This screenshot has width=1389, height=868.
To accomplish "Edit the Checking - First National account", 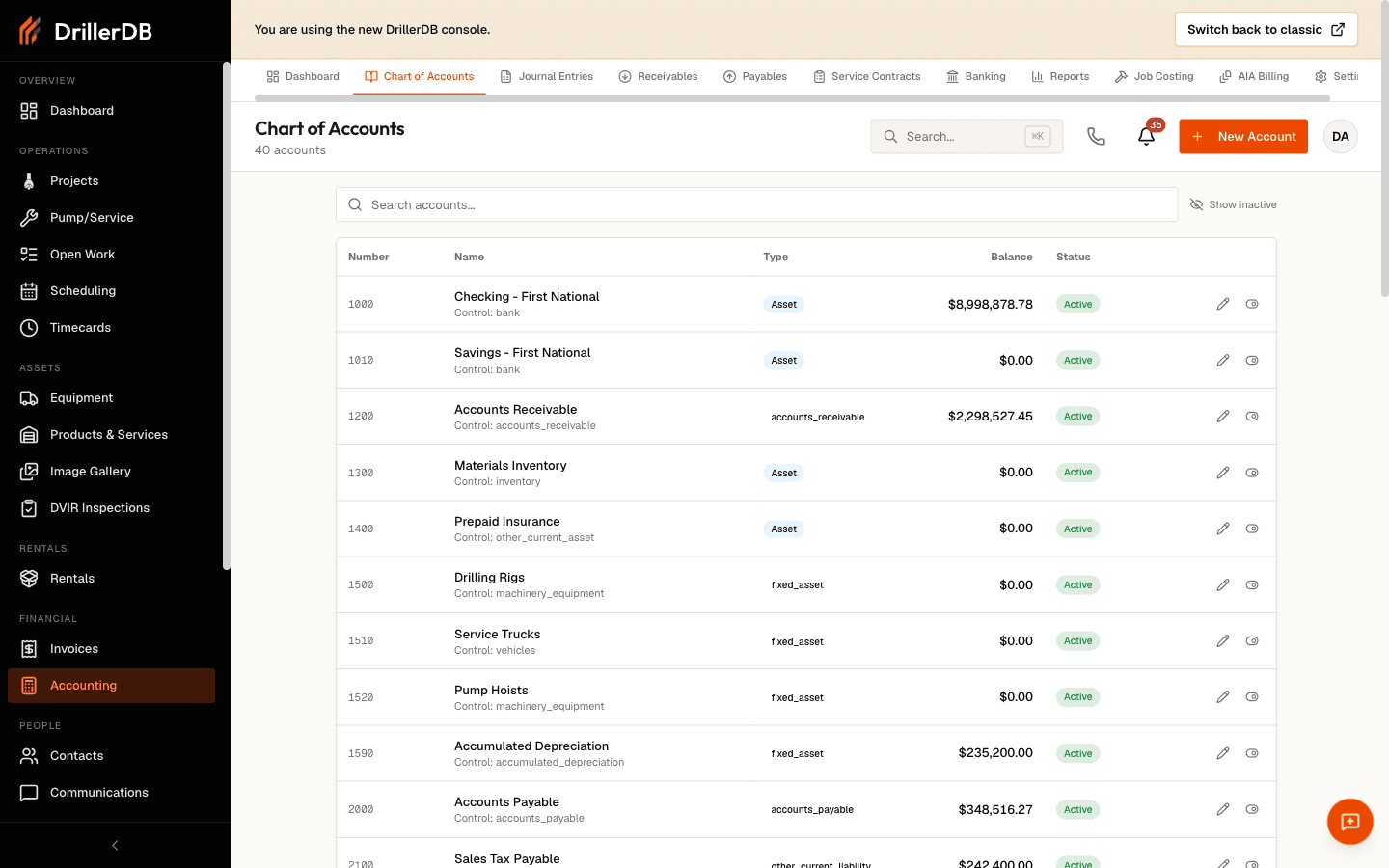I will tap(1223, 304).
